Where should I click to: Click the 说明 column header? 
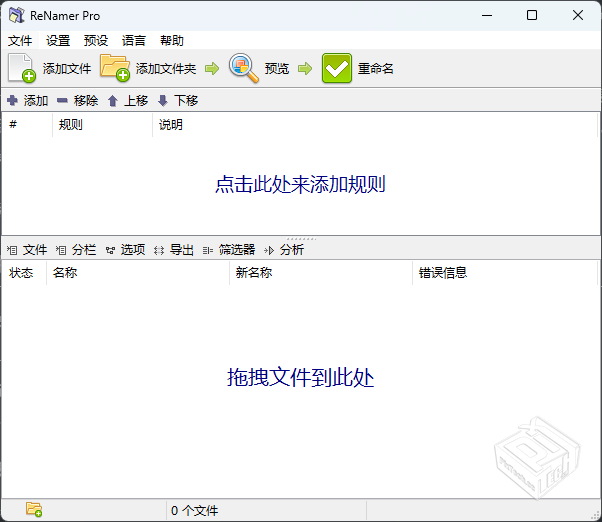375,124
